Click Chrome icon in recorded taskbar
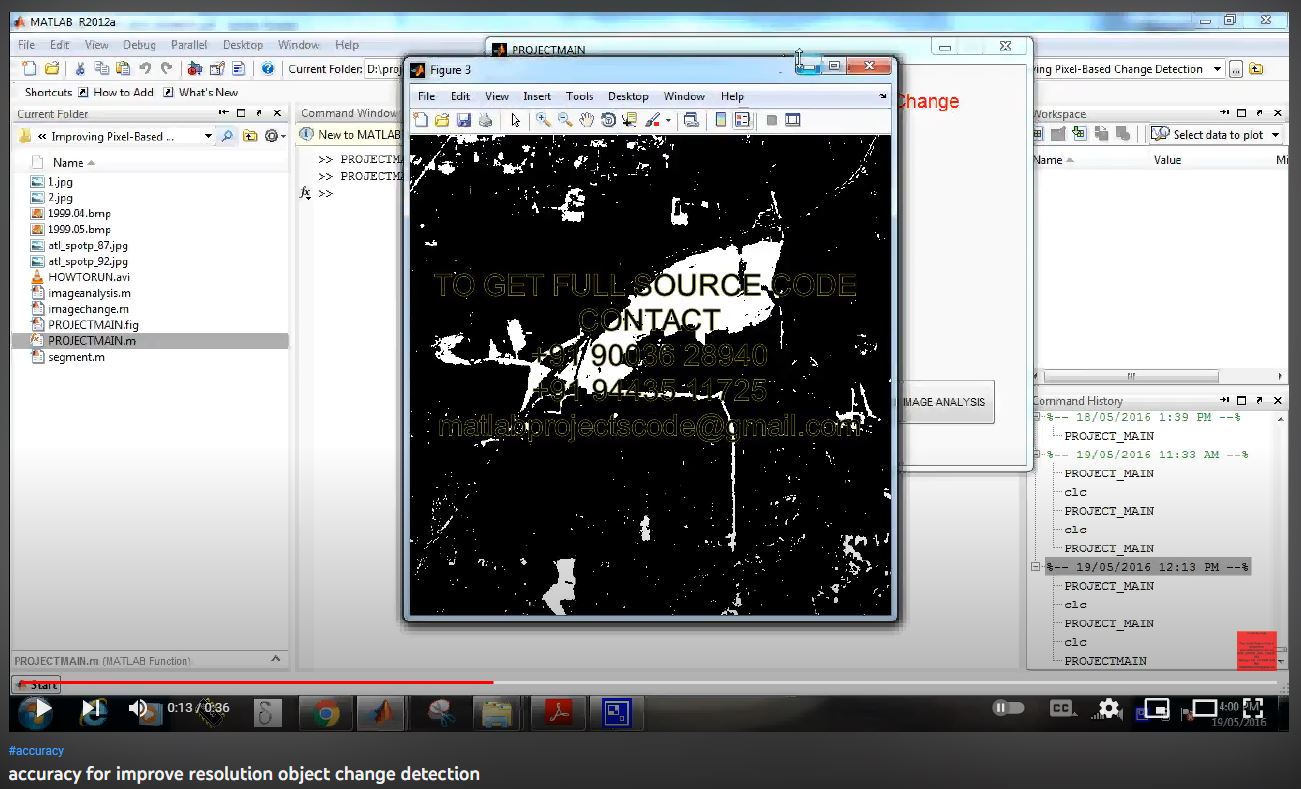The height and width of the screenshot is (789, 1301). click(x=325, y=713)
